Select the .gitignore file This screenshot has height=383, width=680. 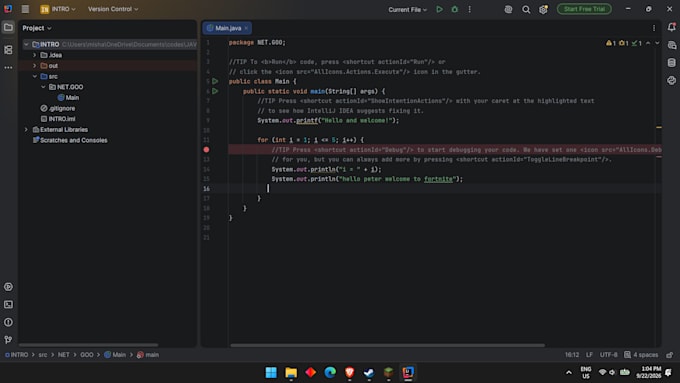tap(58, 108)
